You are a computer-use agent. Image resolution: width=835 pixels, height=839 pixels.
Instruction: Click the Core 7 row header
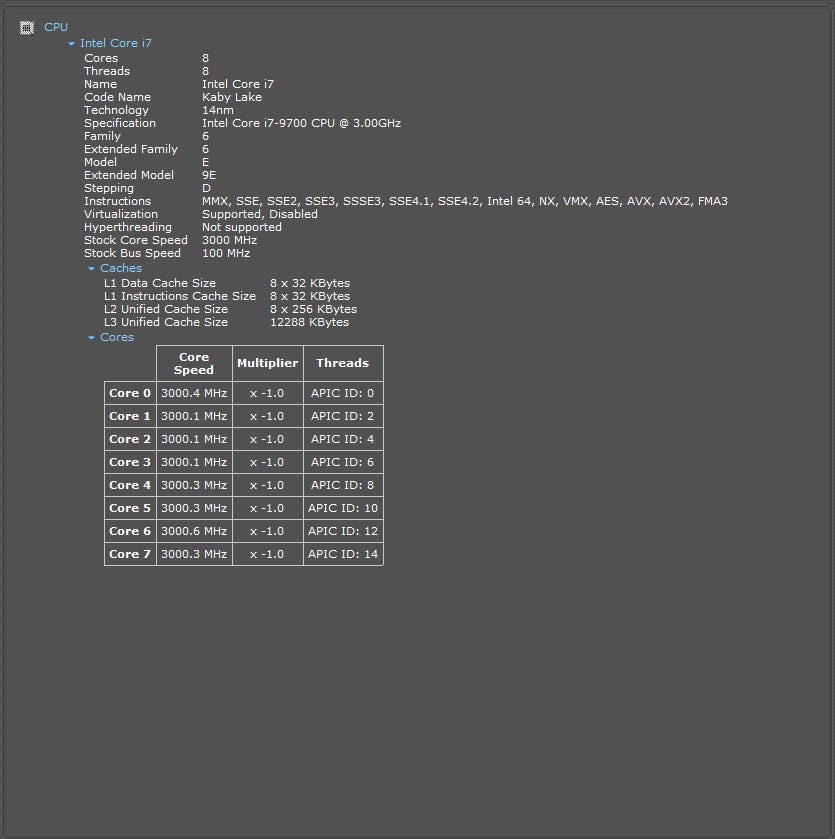pyautogui.click(x=130, y=554)
